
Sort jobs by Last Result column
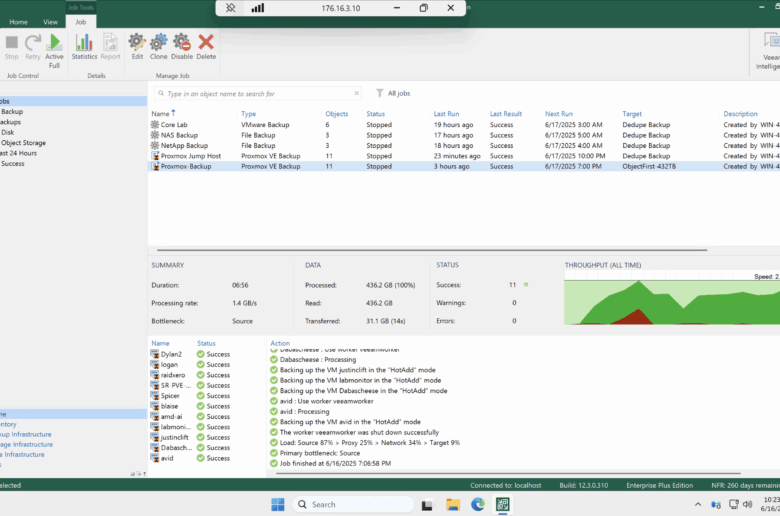click(506, 114)
